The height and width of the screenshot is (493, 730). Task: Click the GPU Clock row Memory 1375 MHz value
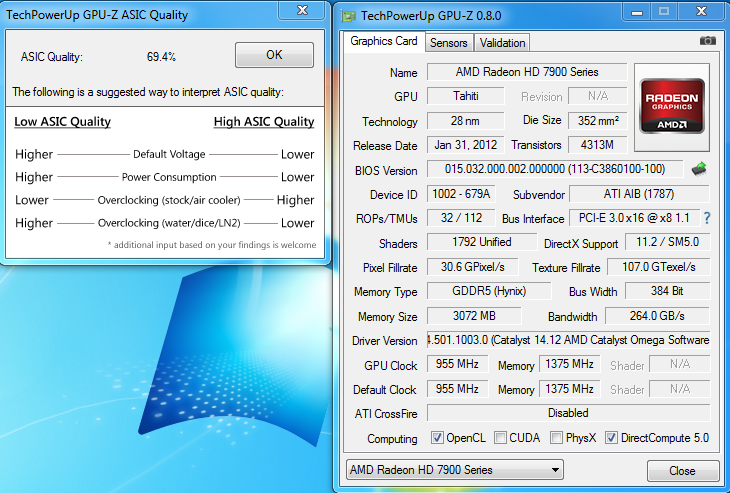[569, 364]
